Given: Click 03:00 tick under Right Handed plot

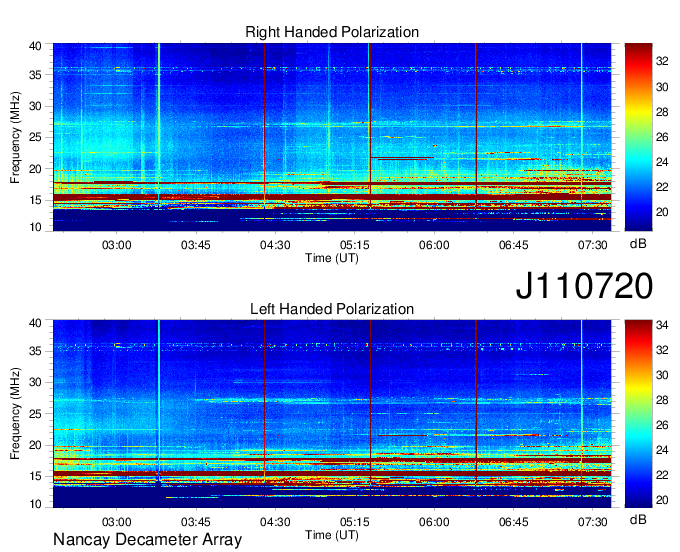Looking at the screenshot, I should [116, 245].
